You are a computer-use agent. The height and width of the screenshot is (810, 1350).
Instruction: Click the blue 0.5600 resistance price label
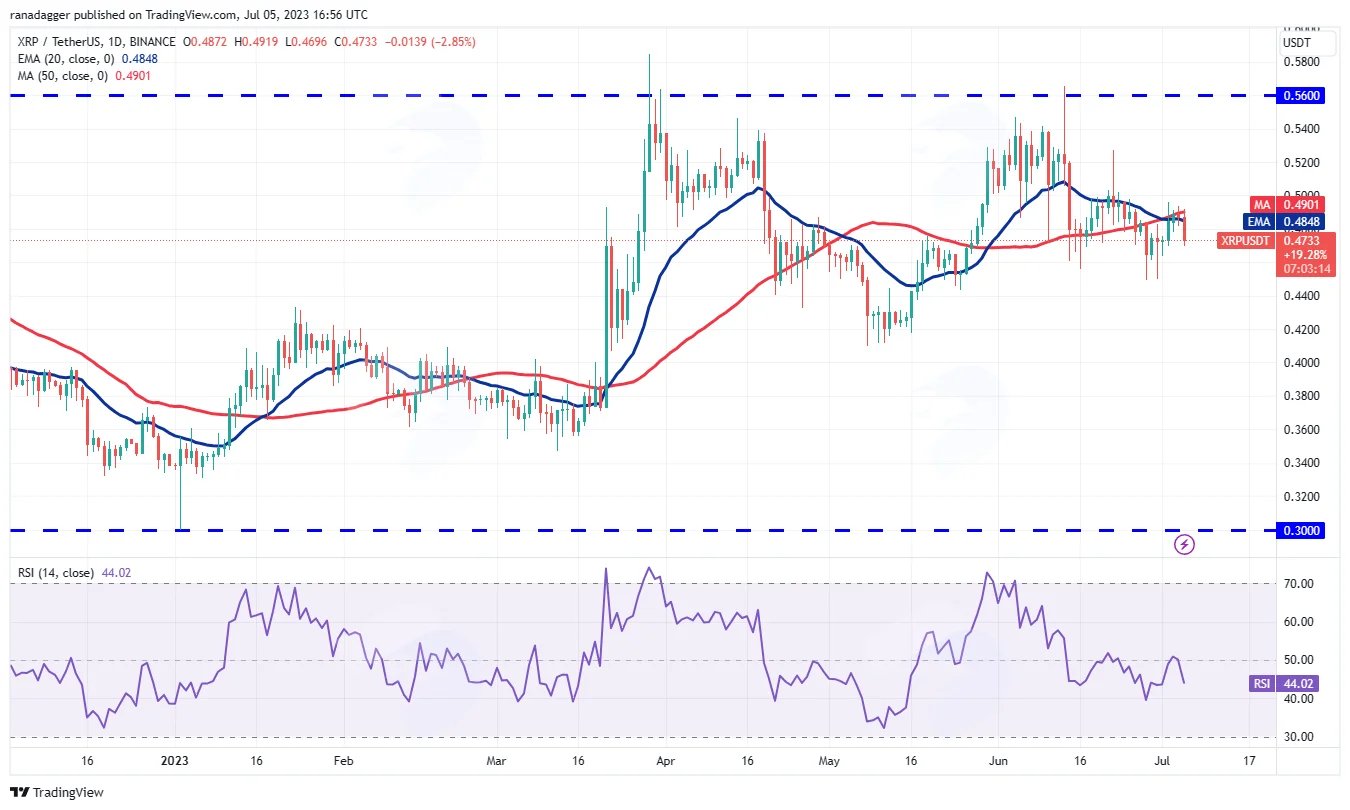click(x=1303, y=95)
